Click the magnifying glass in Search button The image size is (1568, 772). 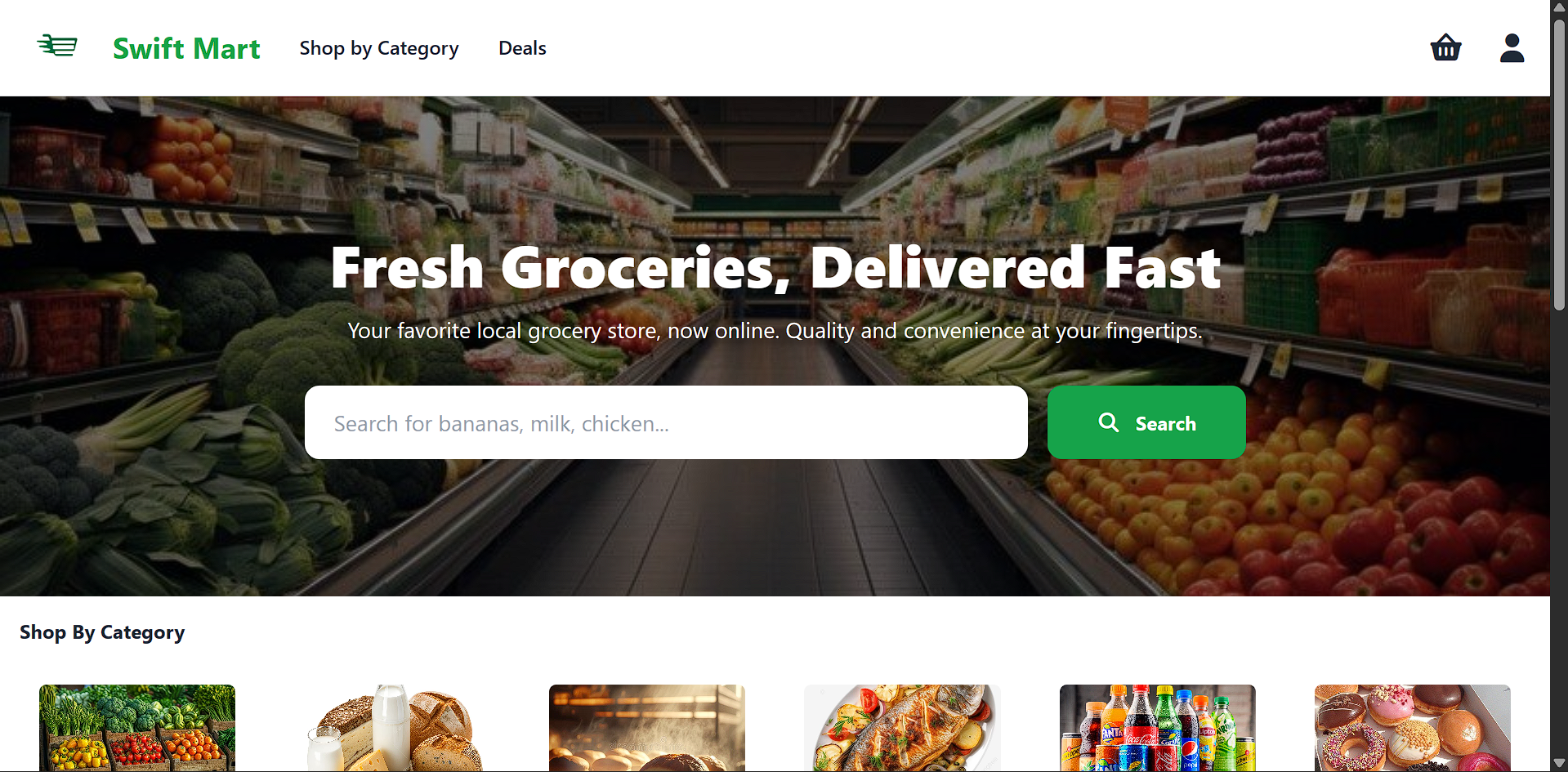[x=1109, y=422]
